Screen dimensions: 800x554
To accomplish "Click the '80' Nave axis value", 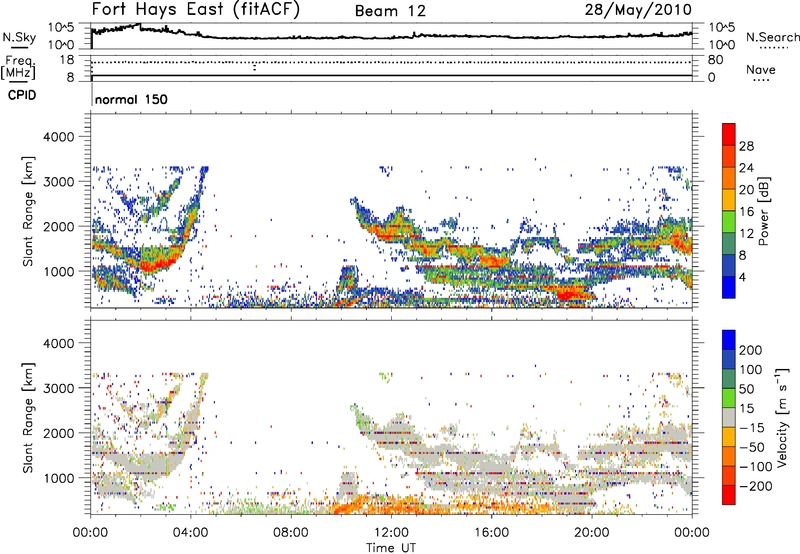I will pyautogui.click(x=715, y=60).
